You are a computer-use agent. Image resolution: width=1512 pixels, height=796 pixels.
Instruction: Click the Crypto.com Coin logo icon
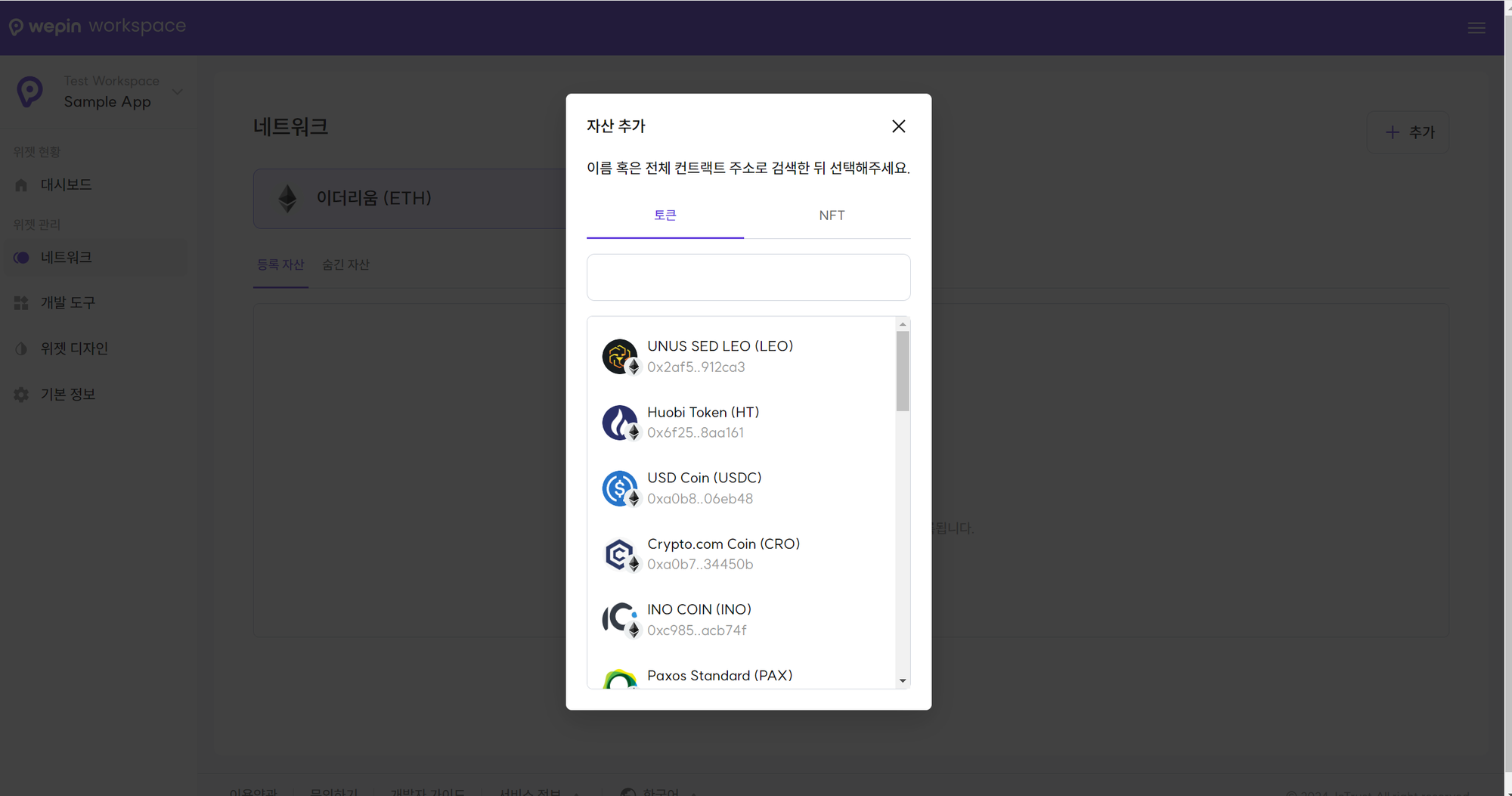tap(619, 554)
